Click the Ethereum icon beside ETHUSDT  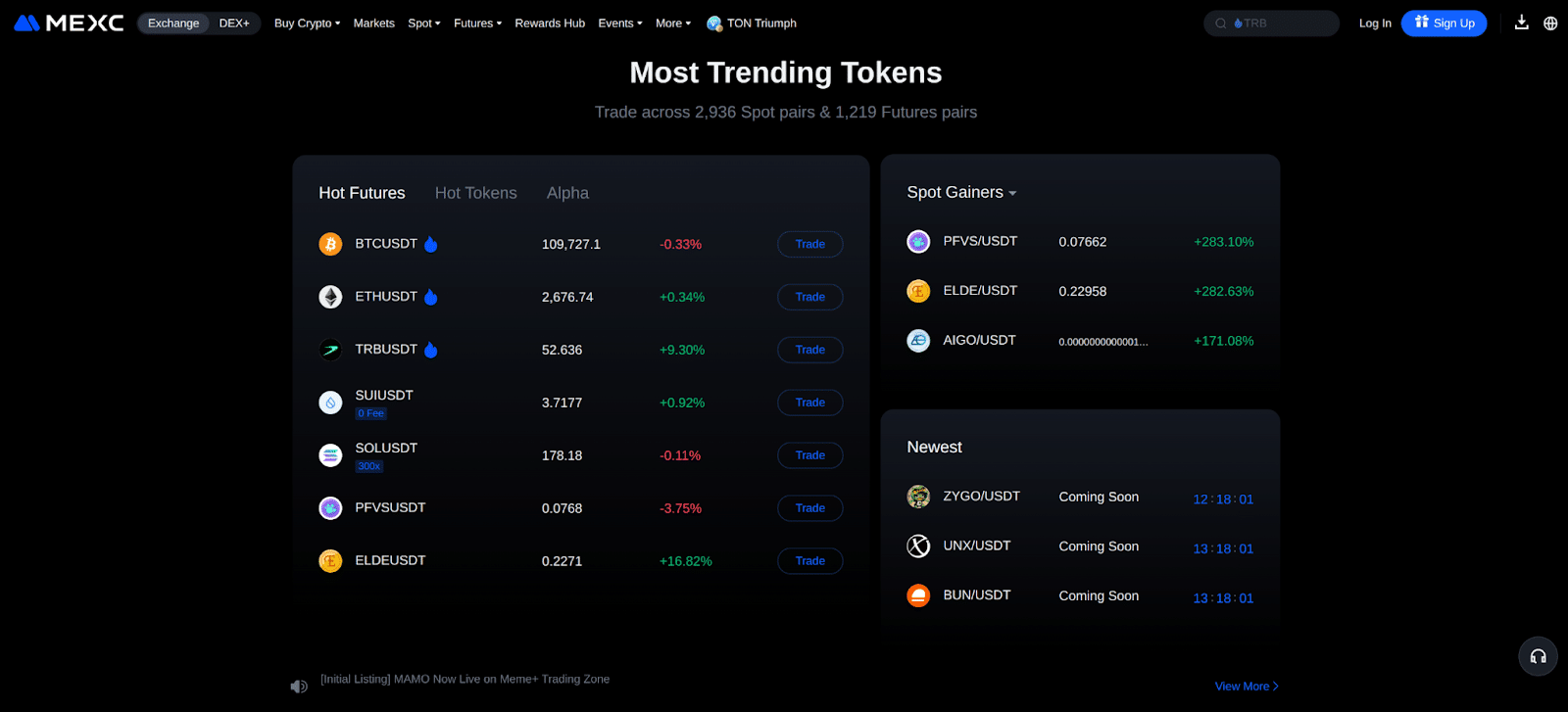click(330, 297)
